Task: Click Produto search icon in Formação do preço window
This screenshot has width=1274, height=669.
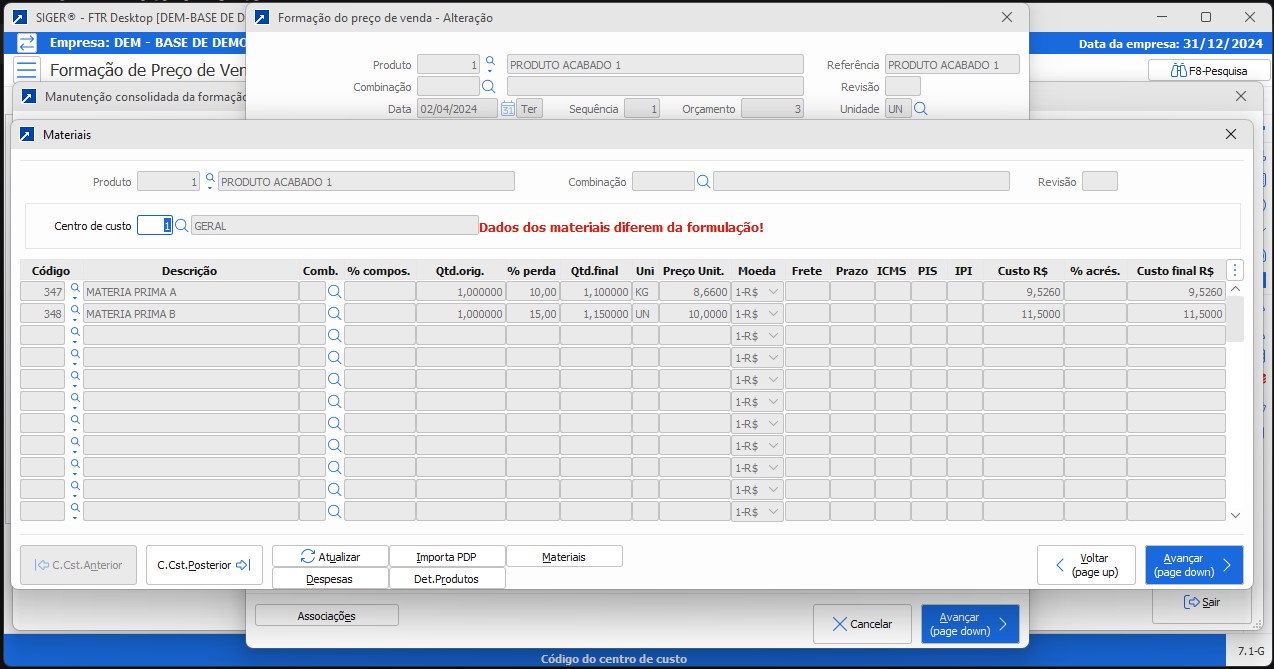Action: tap(490, 64)
